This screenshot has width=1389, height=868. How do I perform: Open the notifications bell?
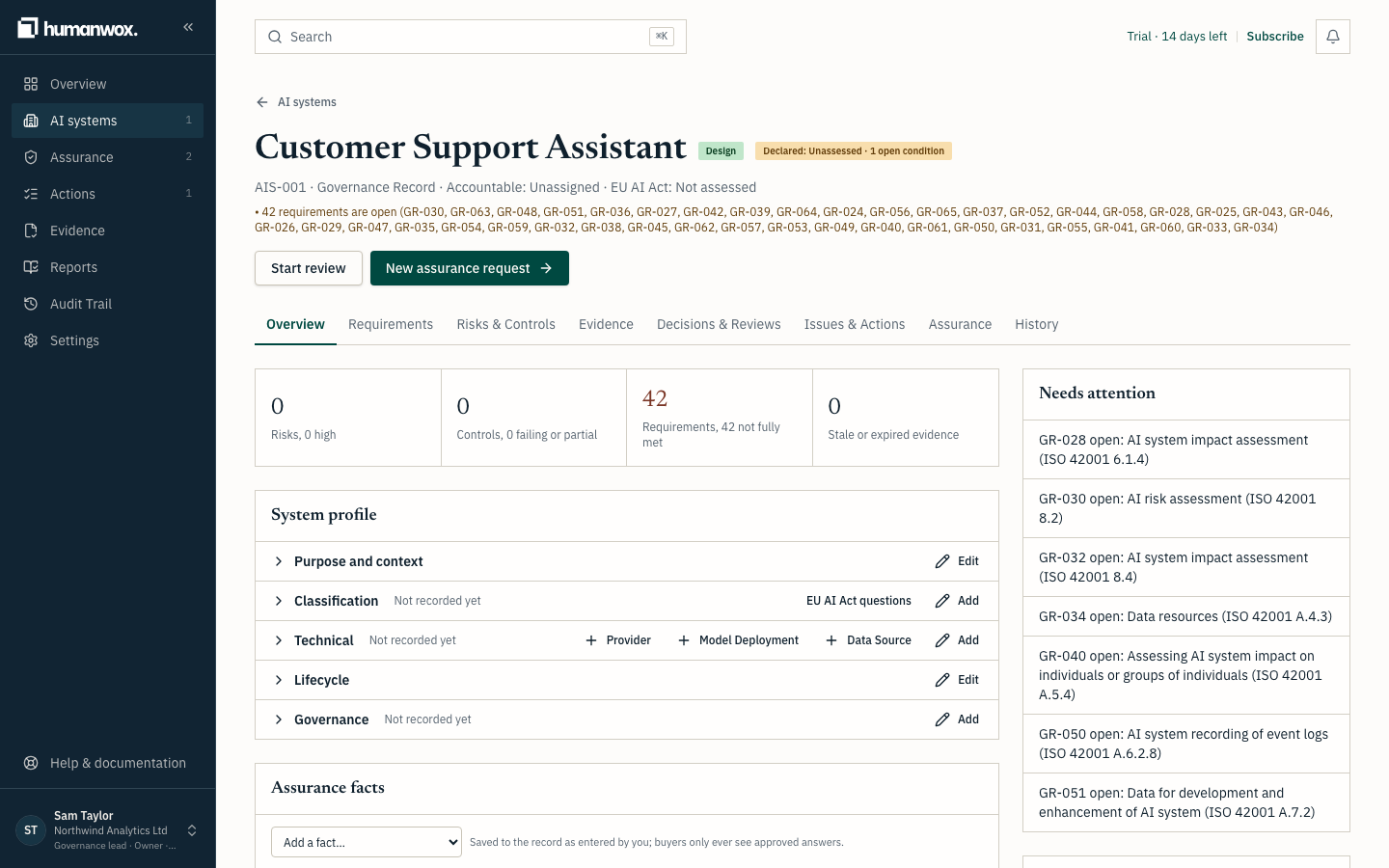coord(1332,37)
